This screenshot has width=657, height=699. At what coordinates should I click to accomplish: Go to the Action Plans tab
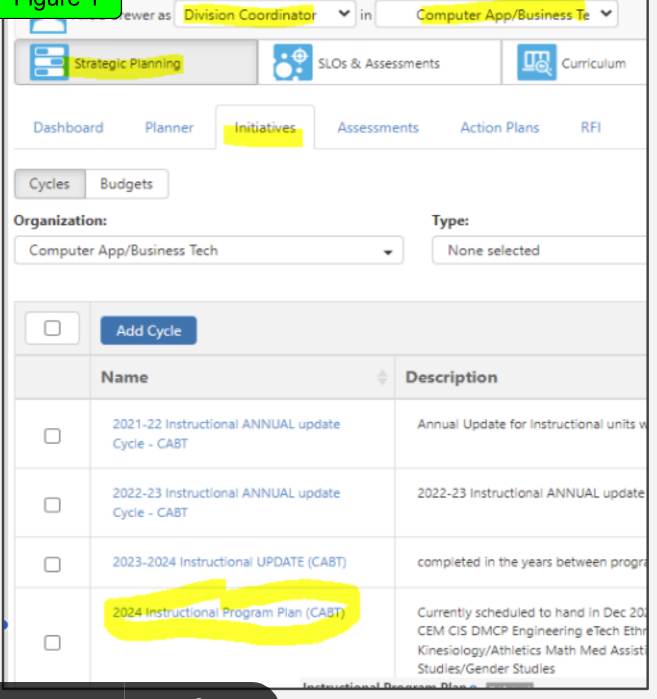click(x=499, y=128)
